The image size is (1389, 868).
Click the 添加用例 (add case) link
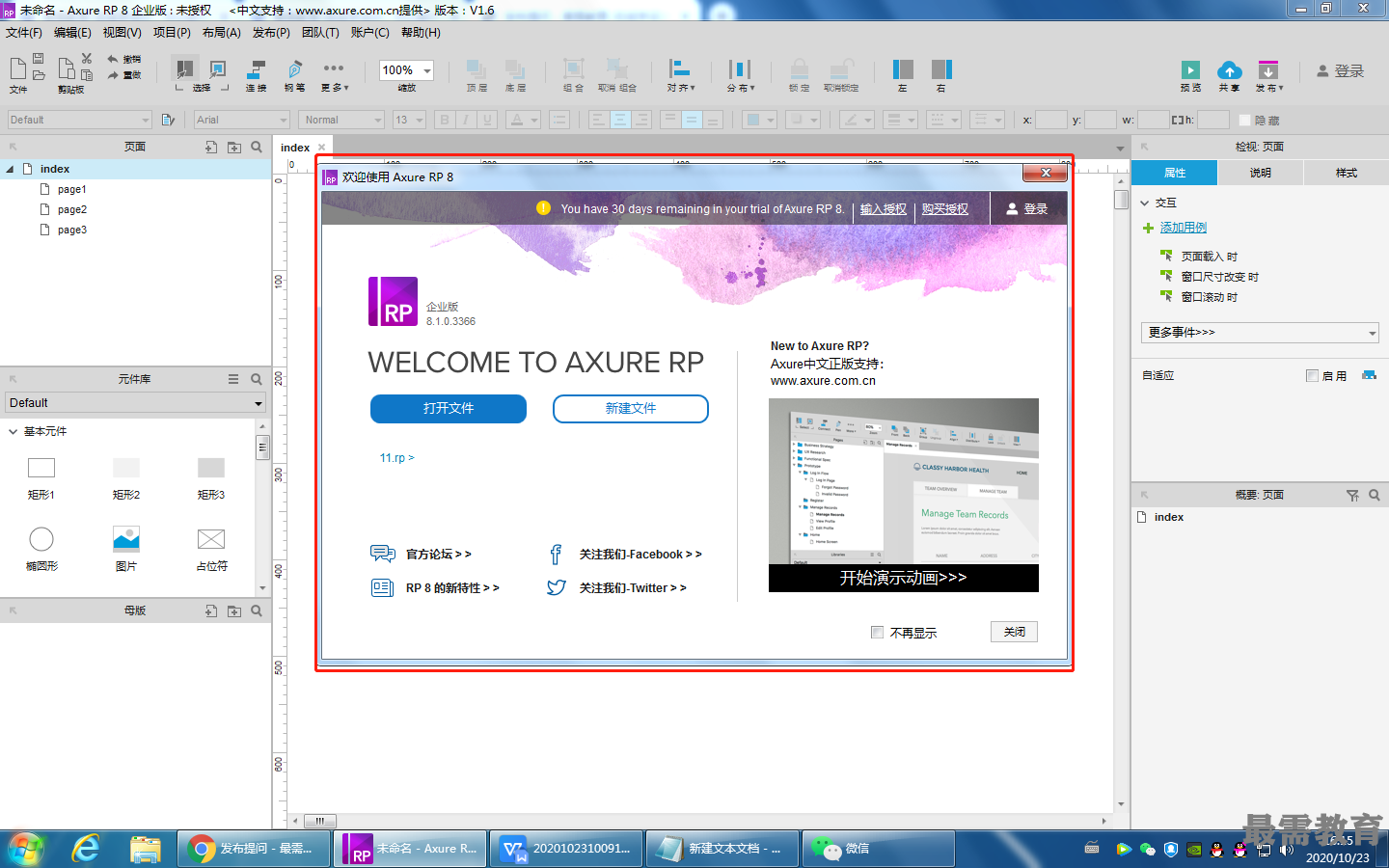click(x=1184, y=228)
